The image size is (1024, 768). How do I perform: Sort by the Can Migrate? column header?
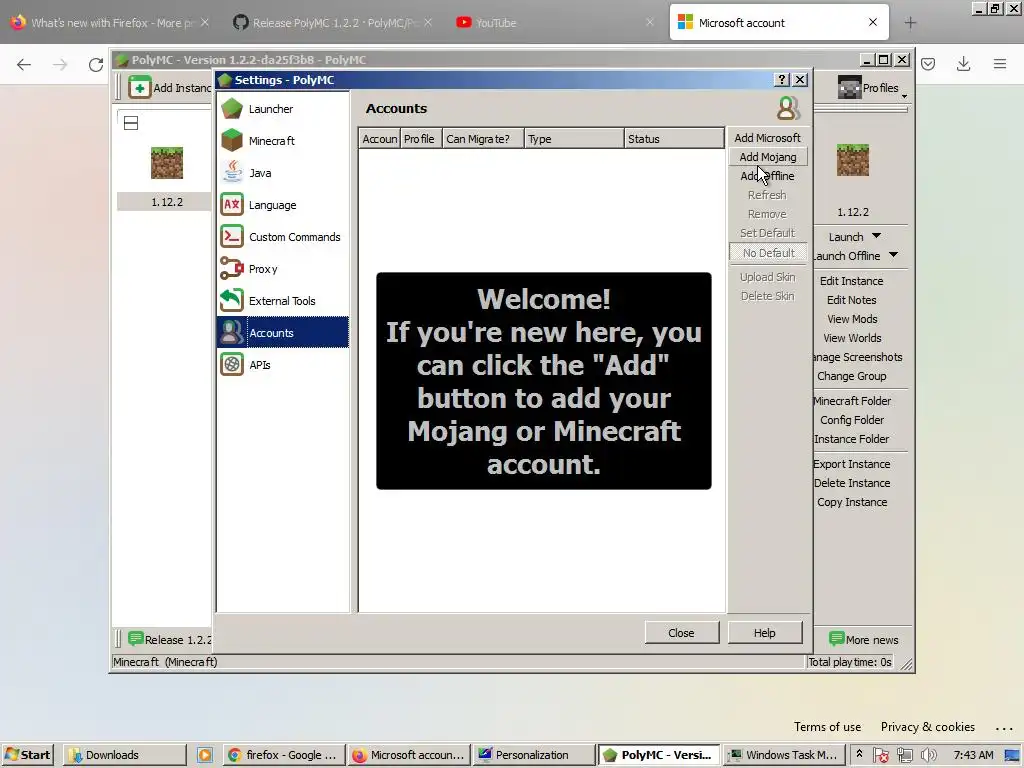[483, 138]
